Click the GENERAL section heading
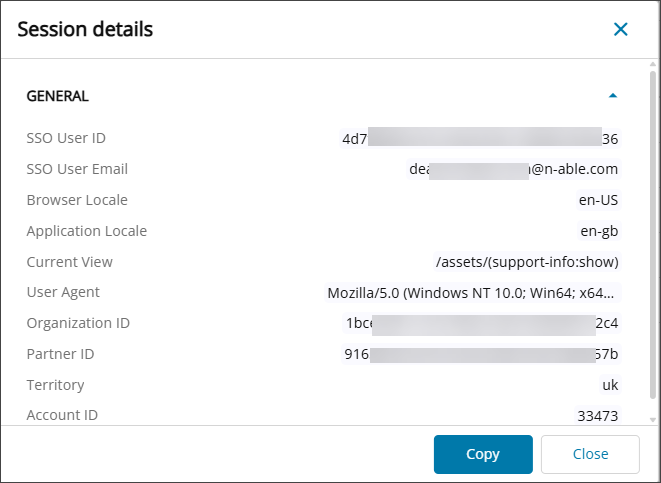 (x=57, y=96)
